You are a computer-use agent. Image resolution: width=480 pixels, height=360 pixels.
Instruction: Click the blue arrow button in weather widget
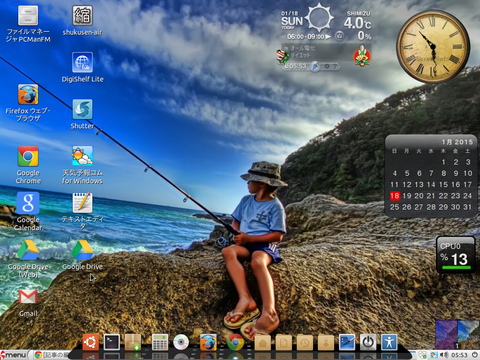tap(315, 66)
